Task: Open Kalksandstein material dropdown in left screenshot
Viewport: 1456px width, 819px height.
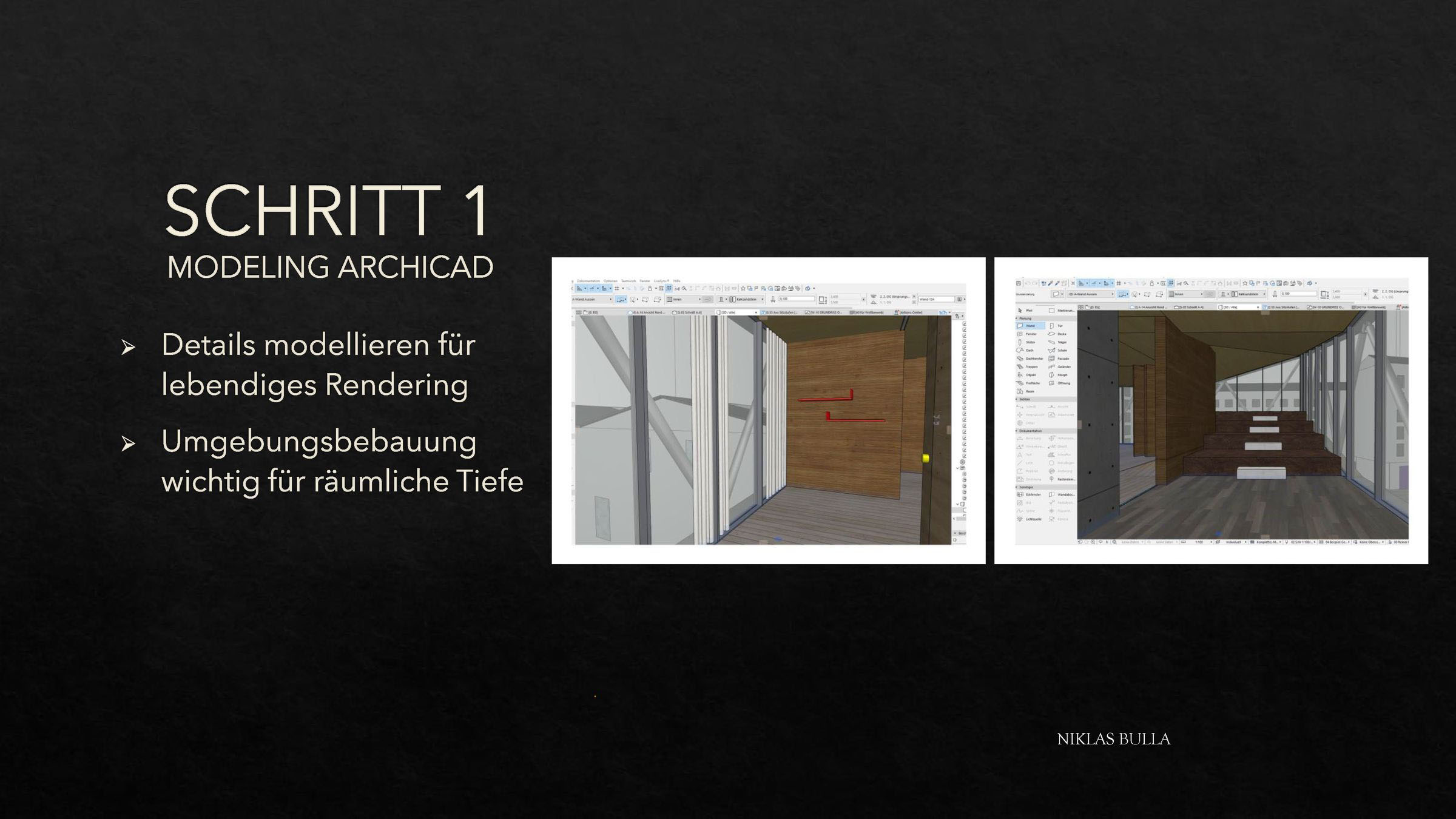Action: pyautogui.click(x=747, y=299)
